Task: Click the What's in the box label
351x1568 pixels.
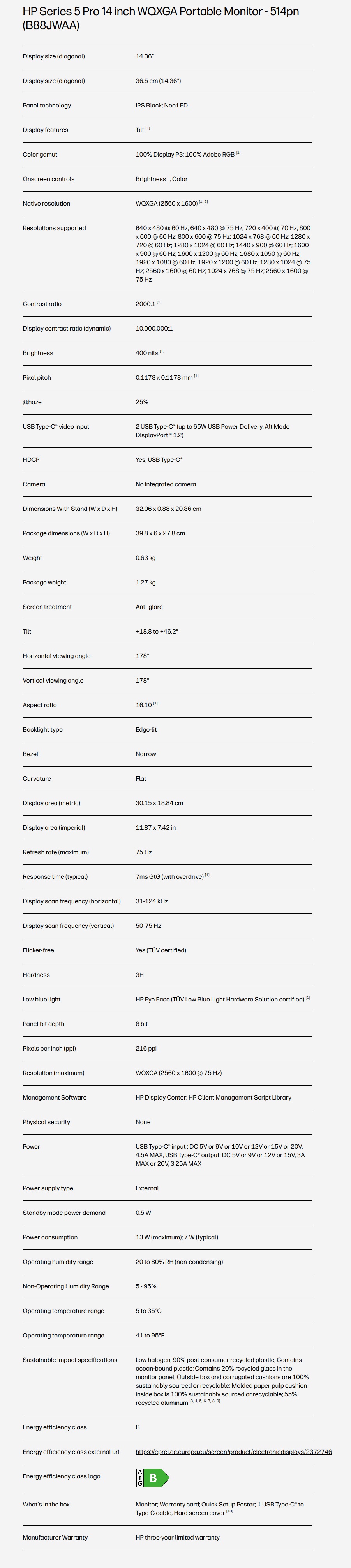Action: 46,1504
